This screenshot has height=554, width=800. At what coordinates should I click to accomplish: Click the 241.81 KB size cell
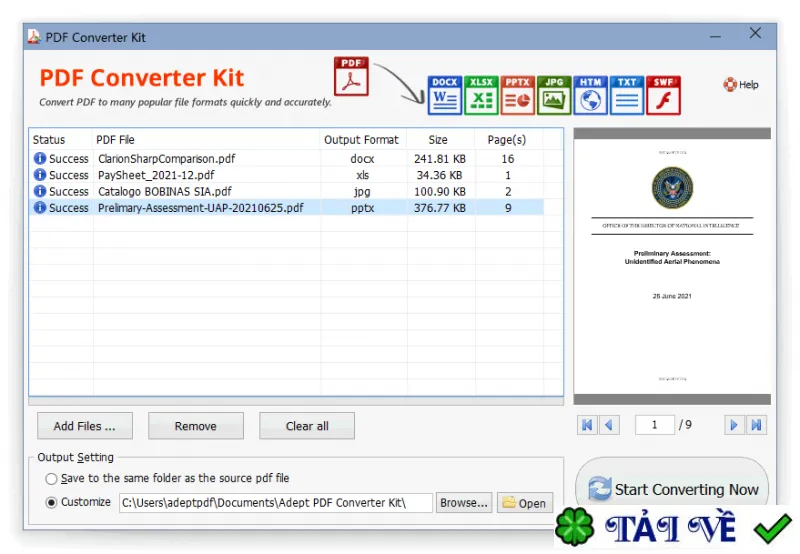(440, 159)
